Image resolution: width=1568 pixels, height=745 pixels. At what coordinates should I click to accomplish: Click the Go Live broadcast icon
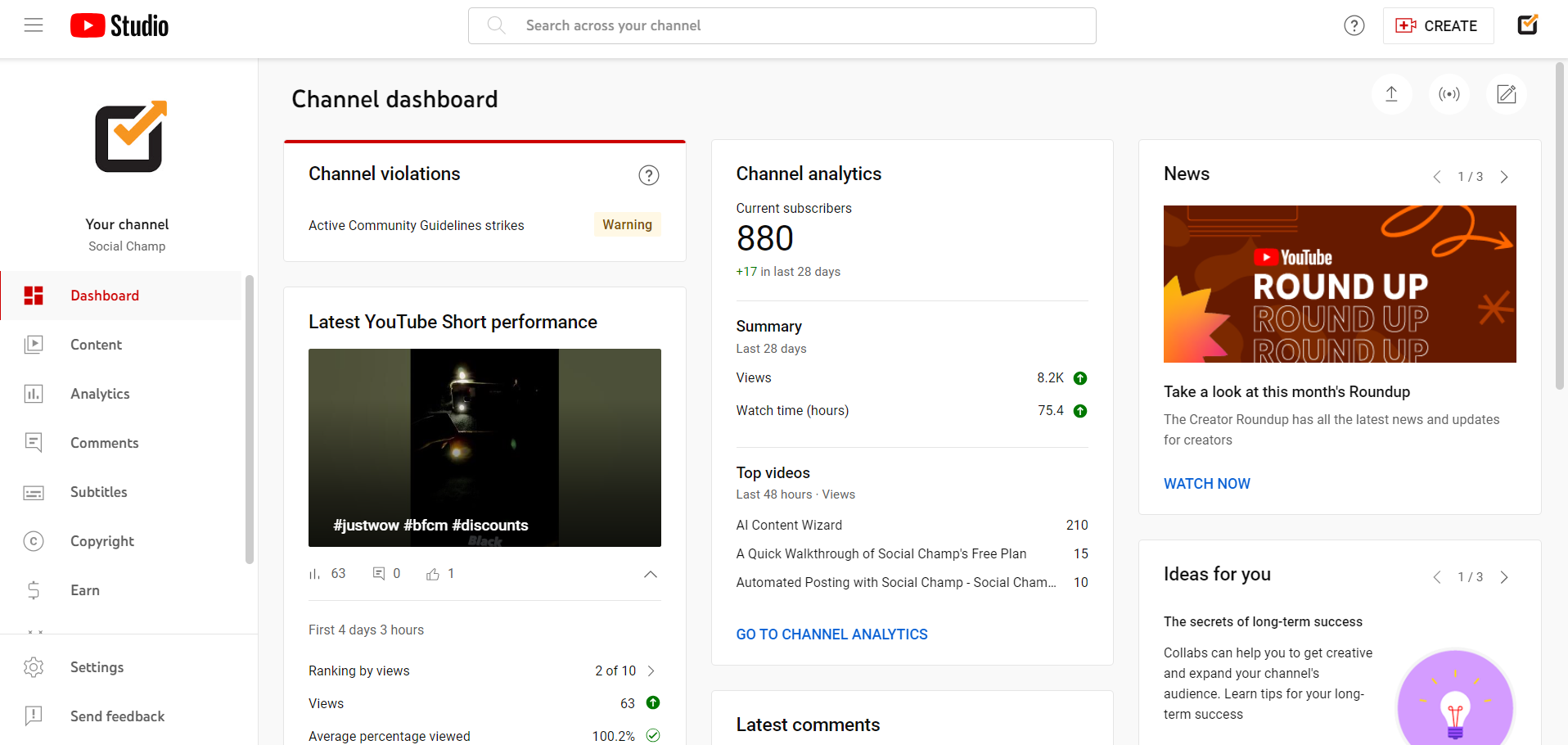pos(1449,93)
